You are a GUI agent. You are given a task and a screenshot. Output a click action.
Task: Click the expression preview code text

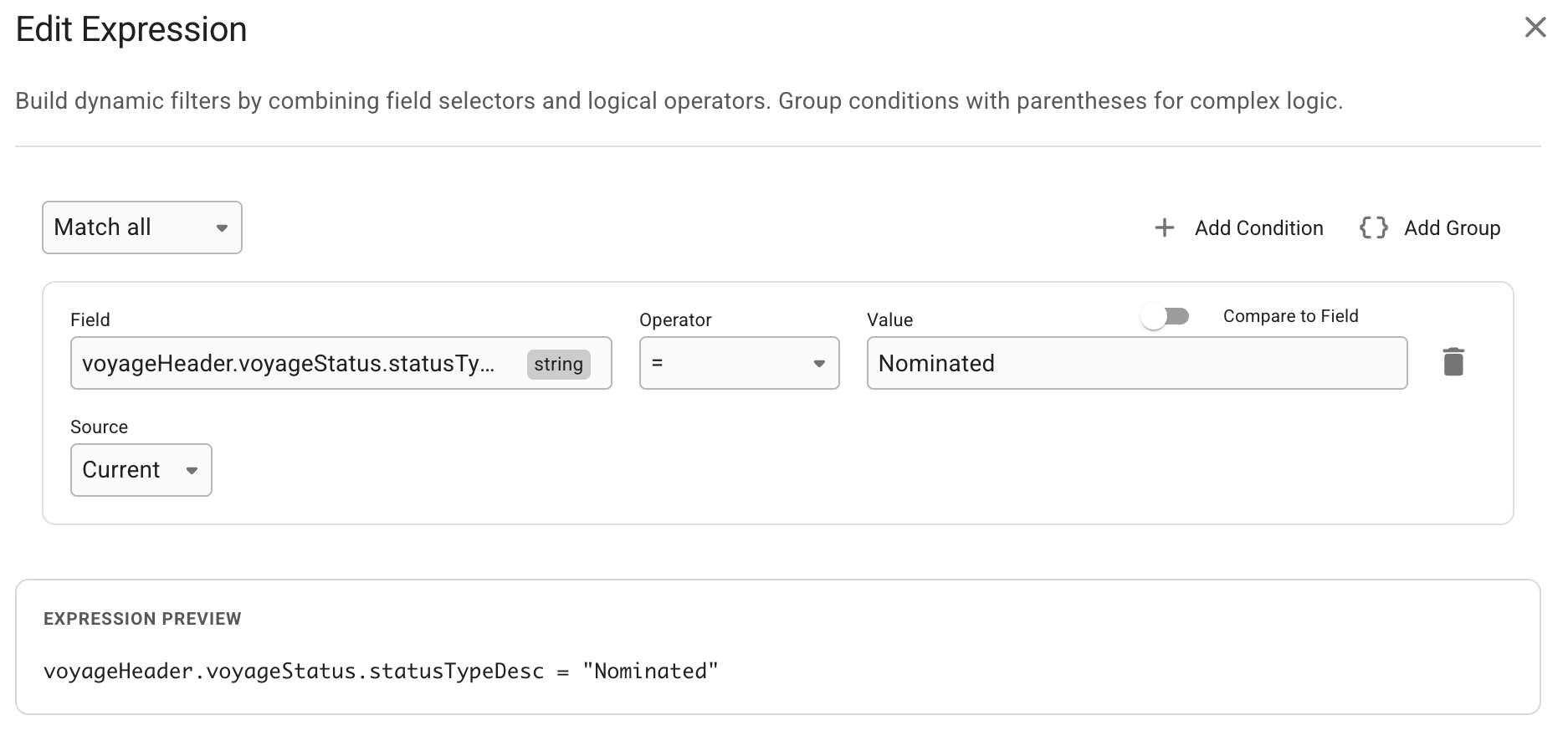(x=381, y=672)
